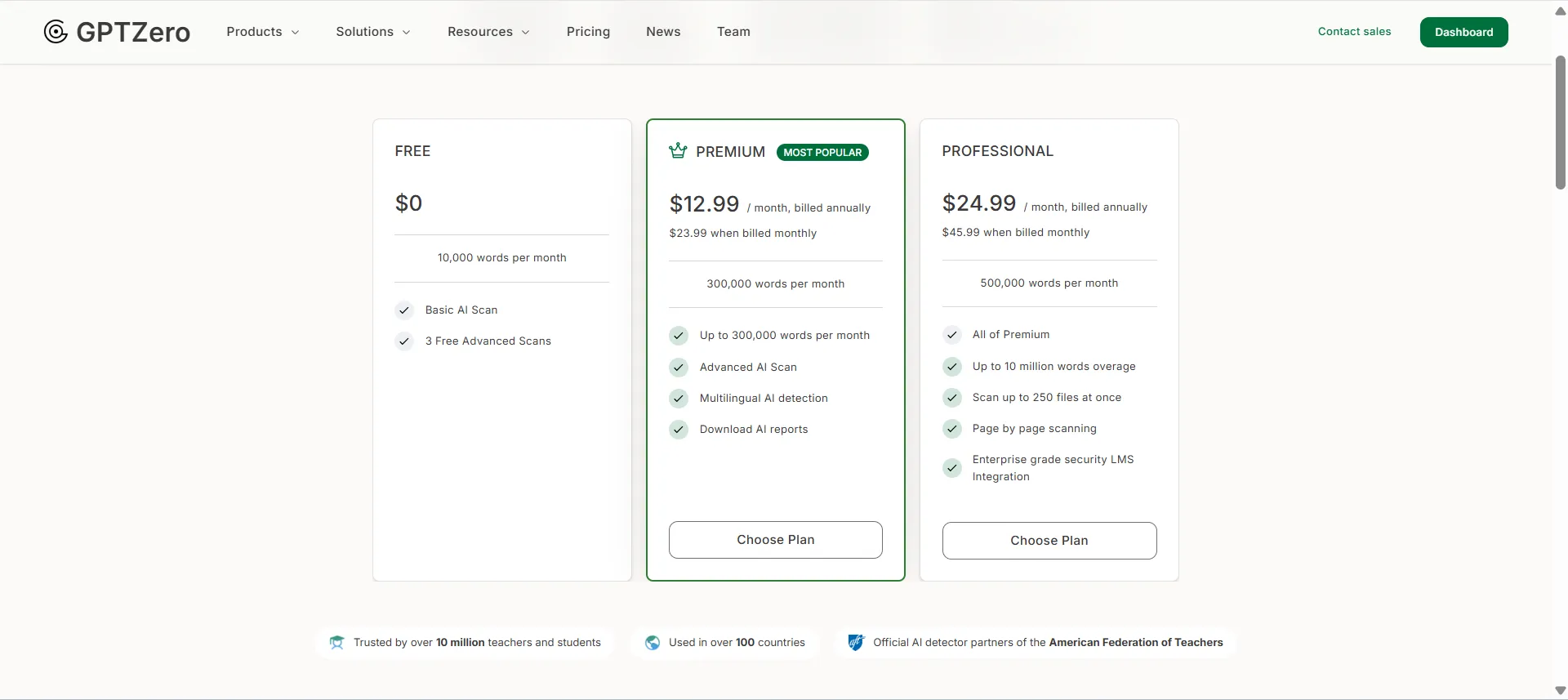The width and height of the screenshot is (1568, 700).
Task: Click the Contact sales link
Action: click(x=1354, y=32)
